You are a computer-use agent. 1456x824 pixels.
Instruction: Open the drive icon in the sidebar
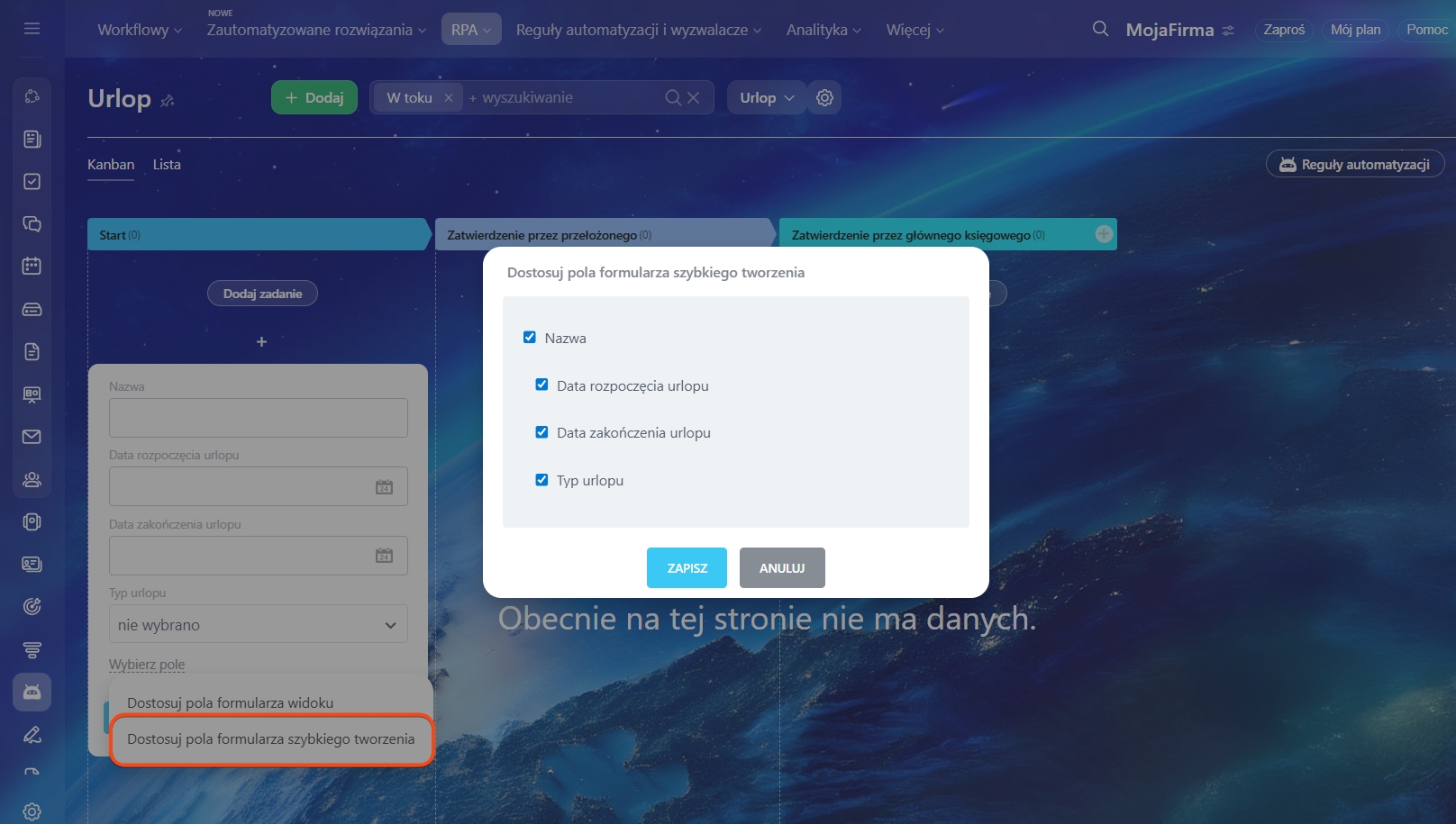click(32, 309)
